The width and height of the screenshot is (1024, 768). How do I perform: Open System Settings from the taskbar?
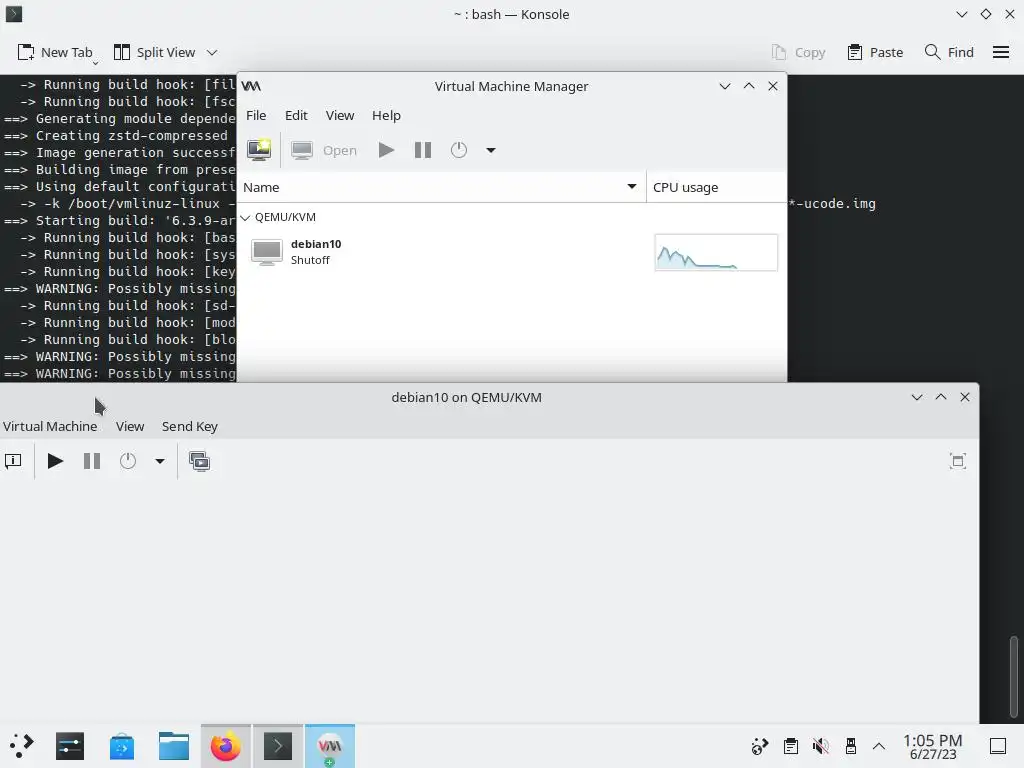[x=70, y=746]
